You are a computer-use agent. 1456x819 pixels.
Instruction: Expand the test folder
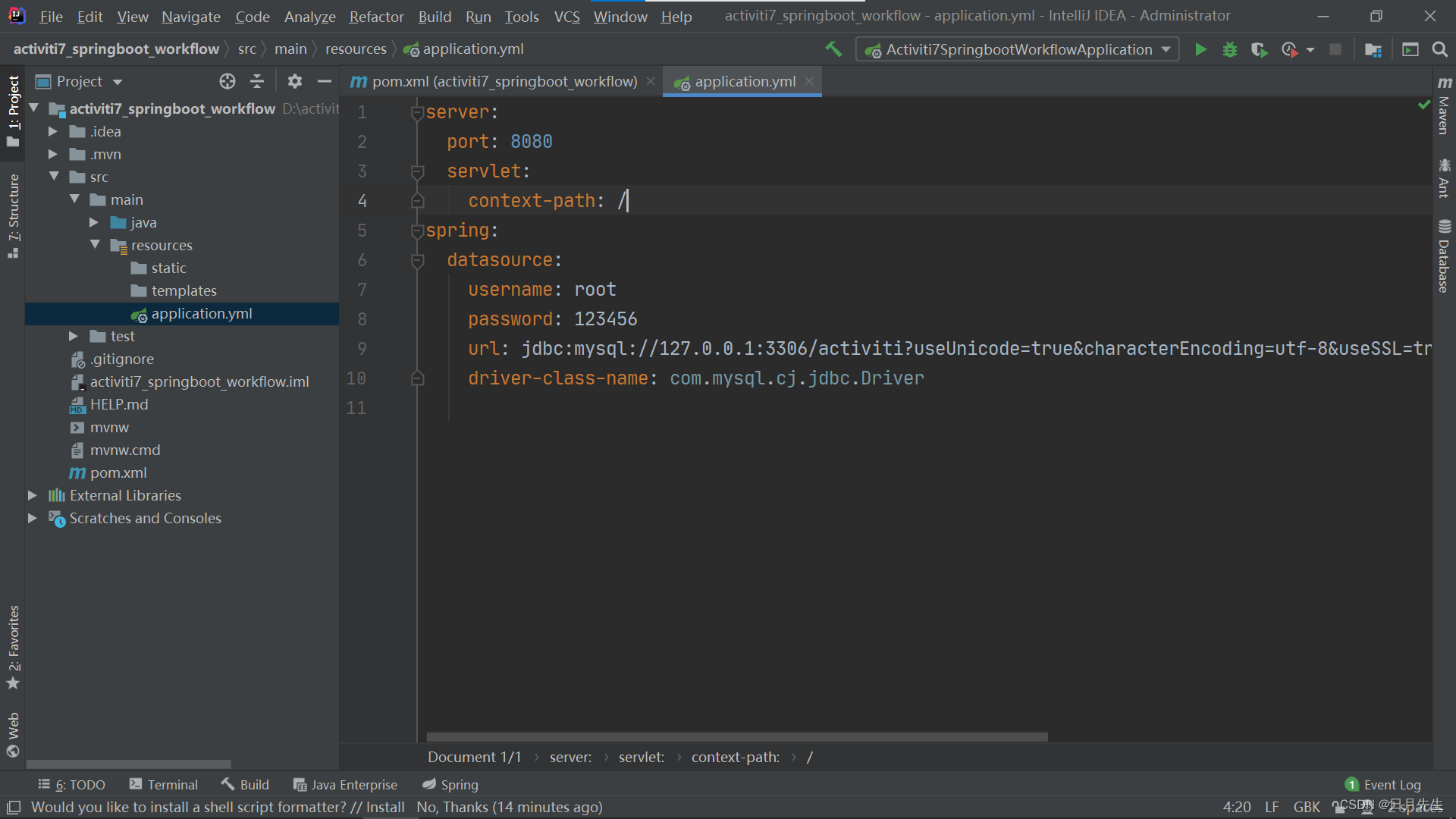(74, 336)
